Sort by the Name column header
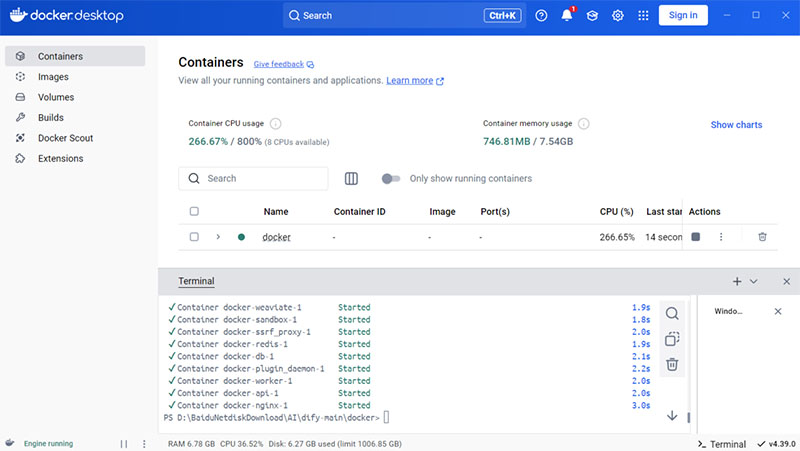 276,212
